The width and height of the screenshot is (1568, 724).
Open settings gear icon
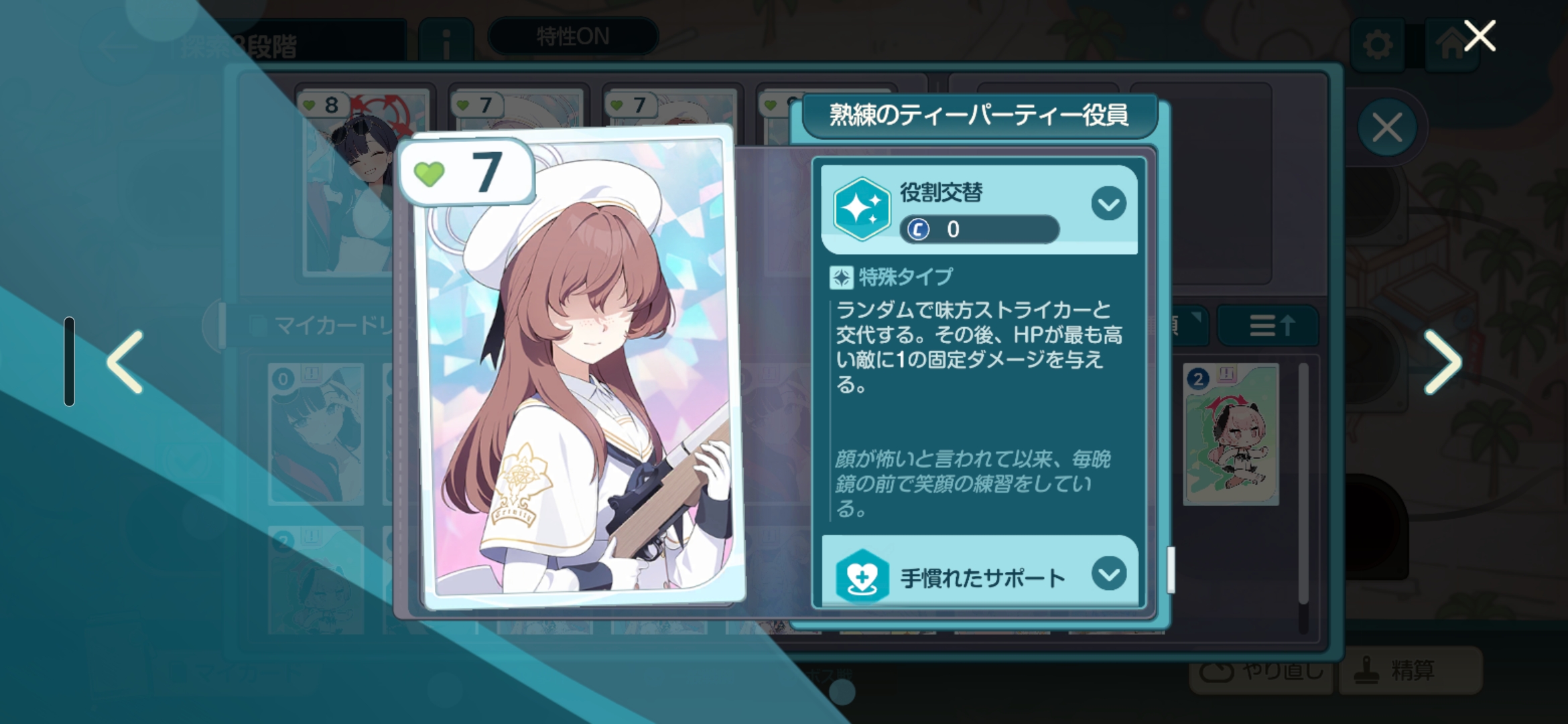[1378, 45]
